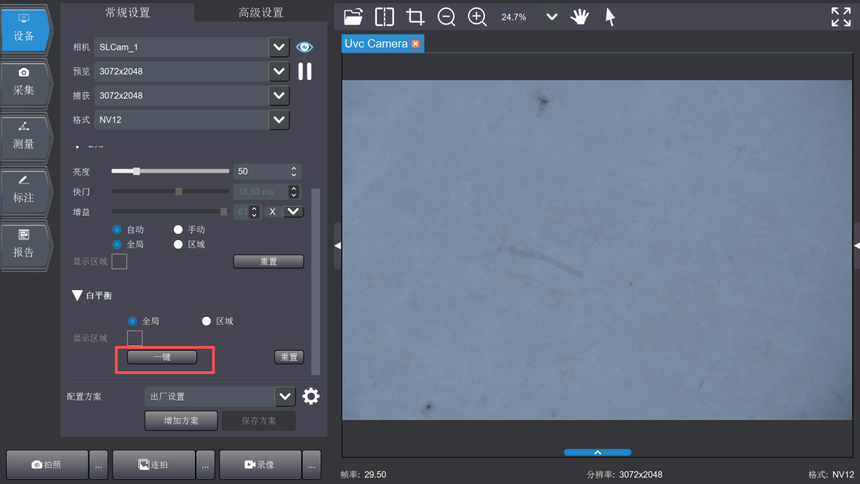The height and width of the screenshot is (484, 860).
Task: Select the 手动 manual exposure radio button
Action: point(179,230)
